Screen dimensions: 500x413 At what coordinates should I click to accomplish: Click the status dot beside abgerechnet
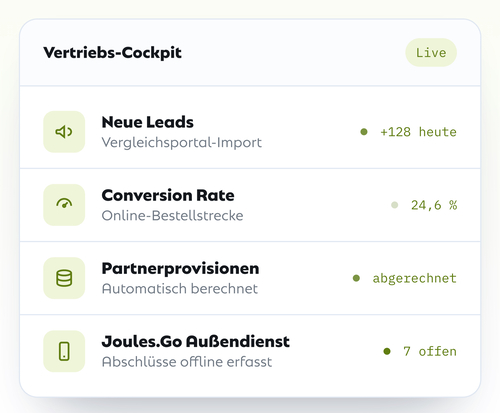pos(356,278)
